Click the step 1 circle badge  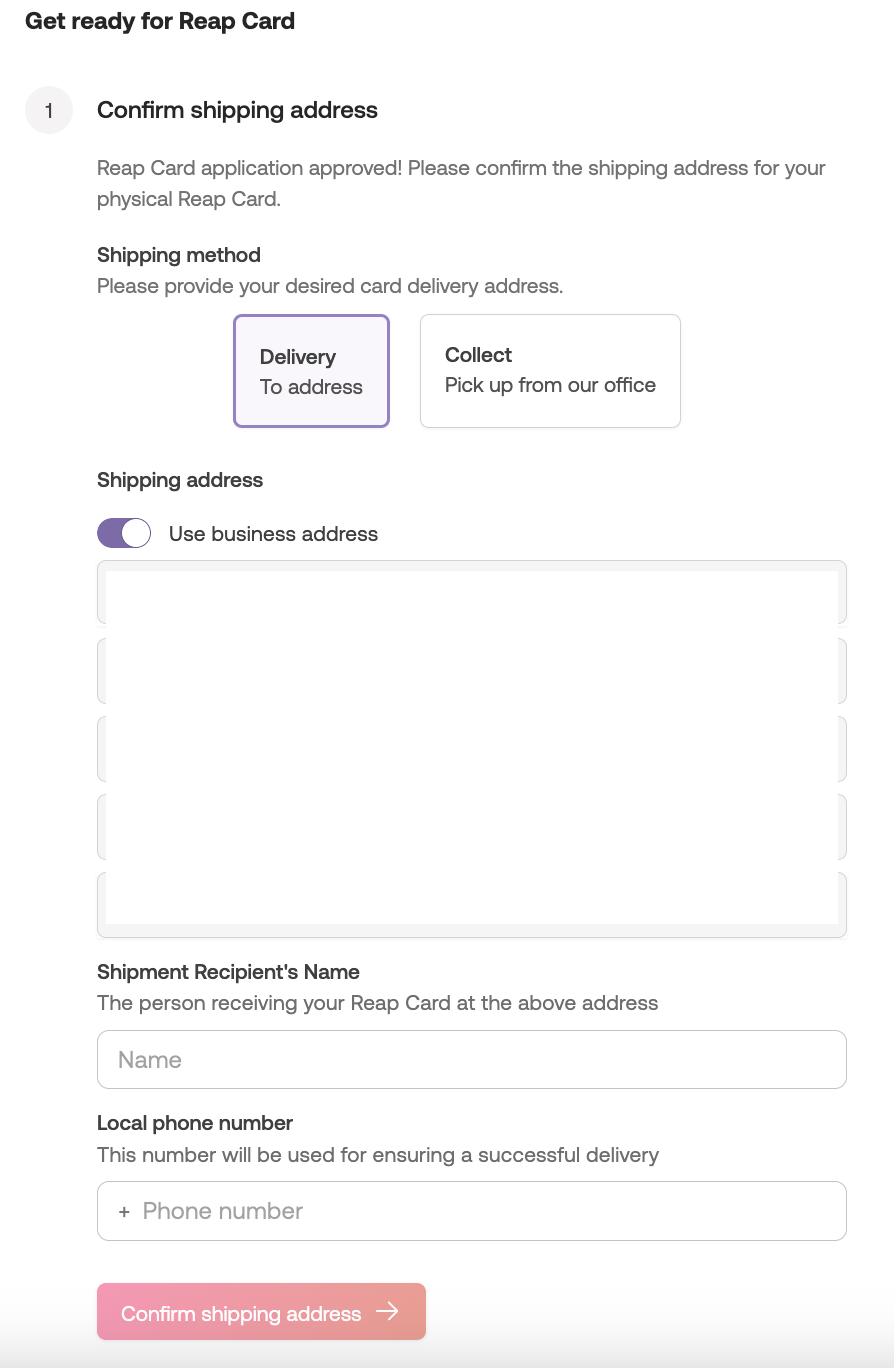(49, 110)
